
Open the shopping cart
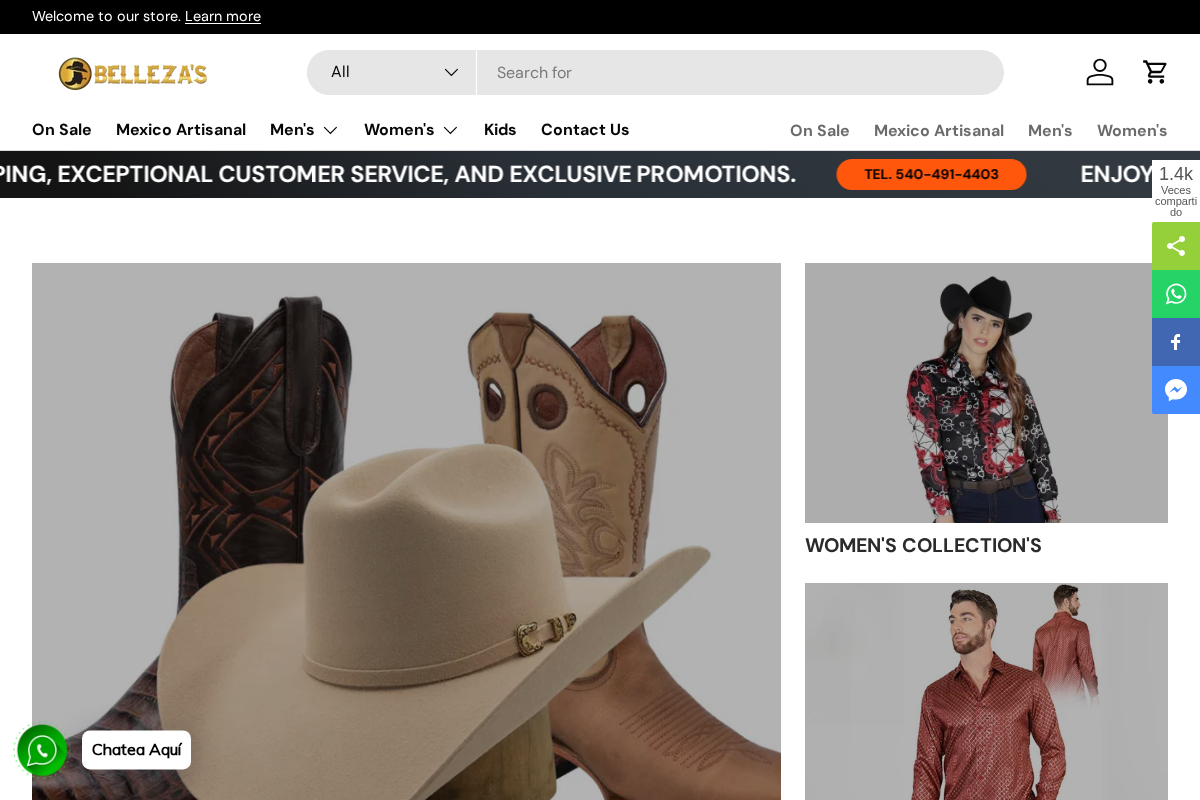pos(1155,72)
